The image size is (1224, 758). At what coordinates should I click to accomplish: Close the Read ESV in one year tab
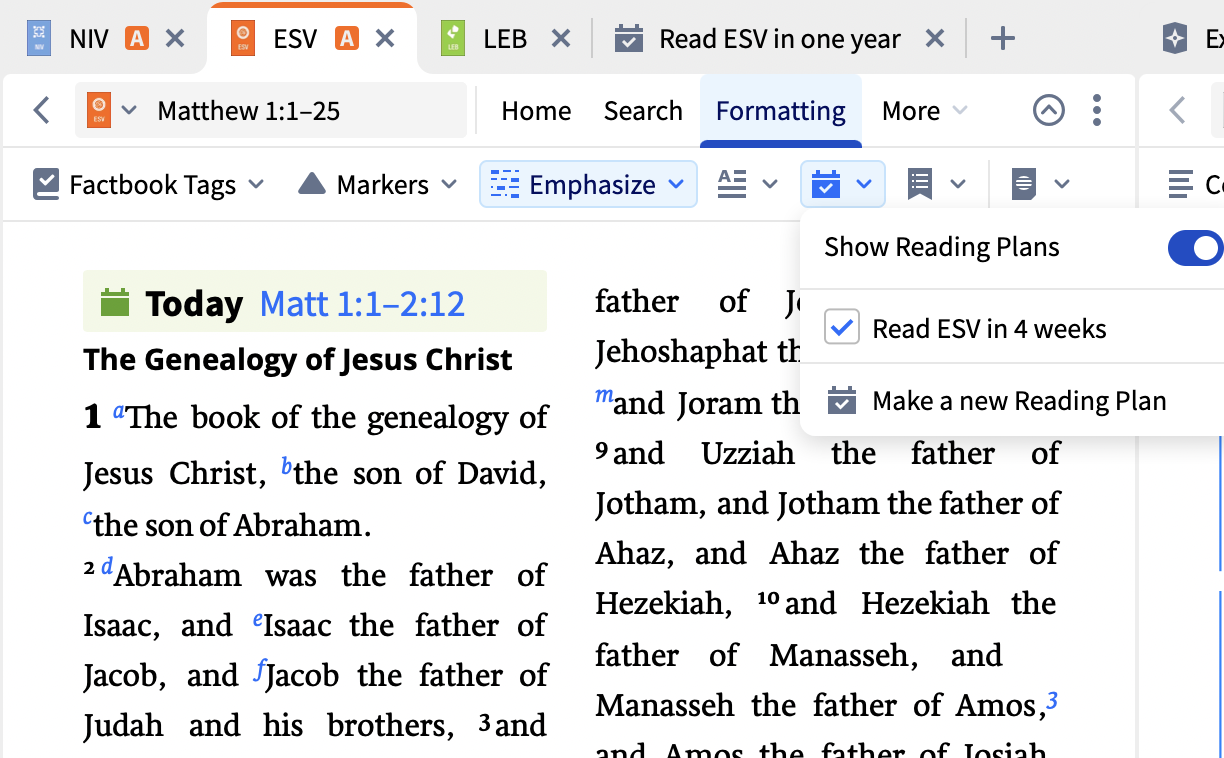click(934, 39)
